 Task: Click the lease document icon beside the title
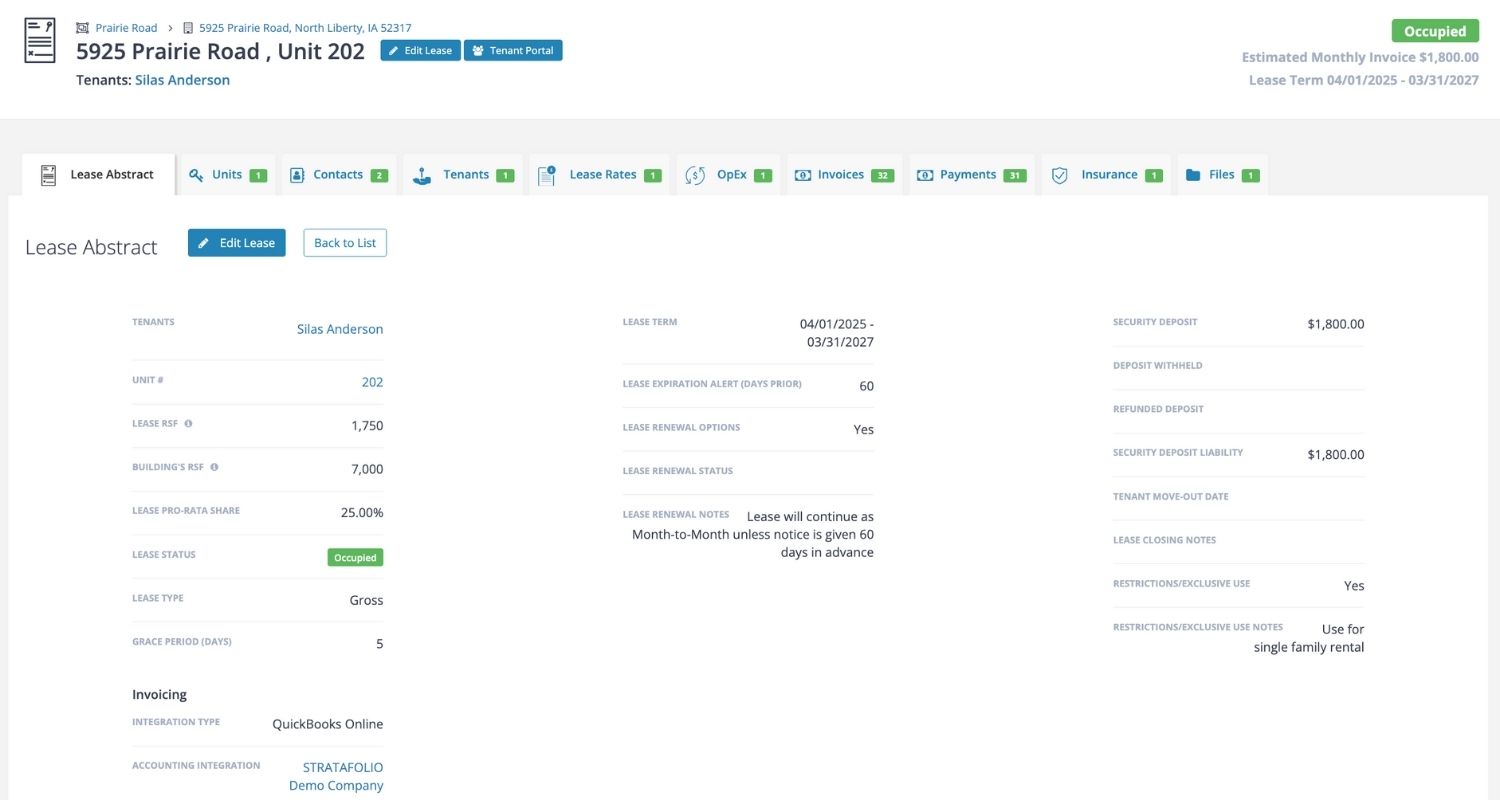pos(40,41)
